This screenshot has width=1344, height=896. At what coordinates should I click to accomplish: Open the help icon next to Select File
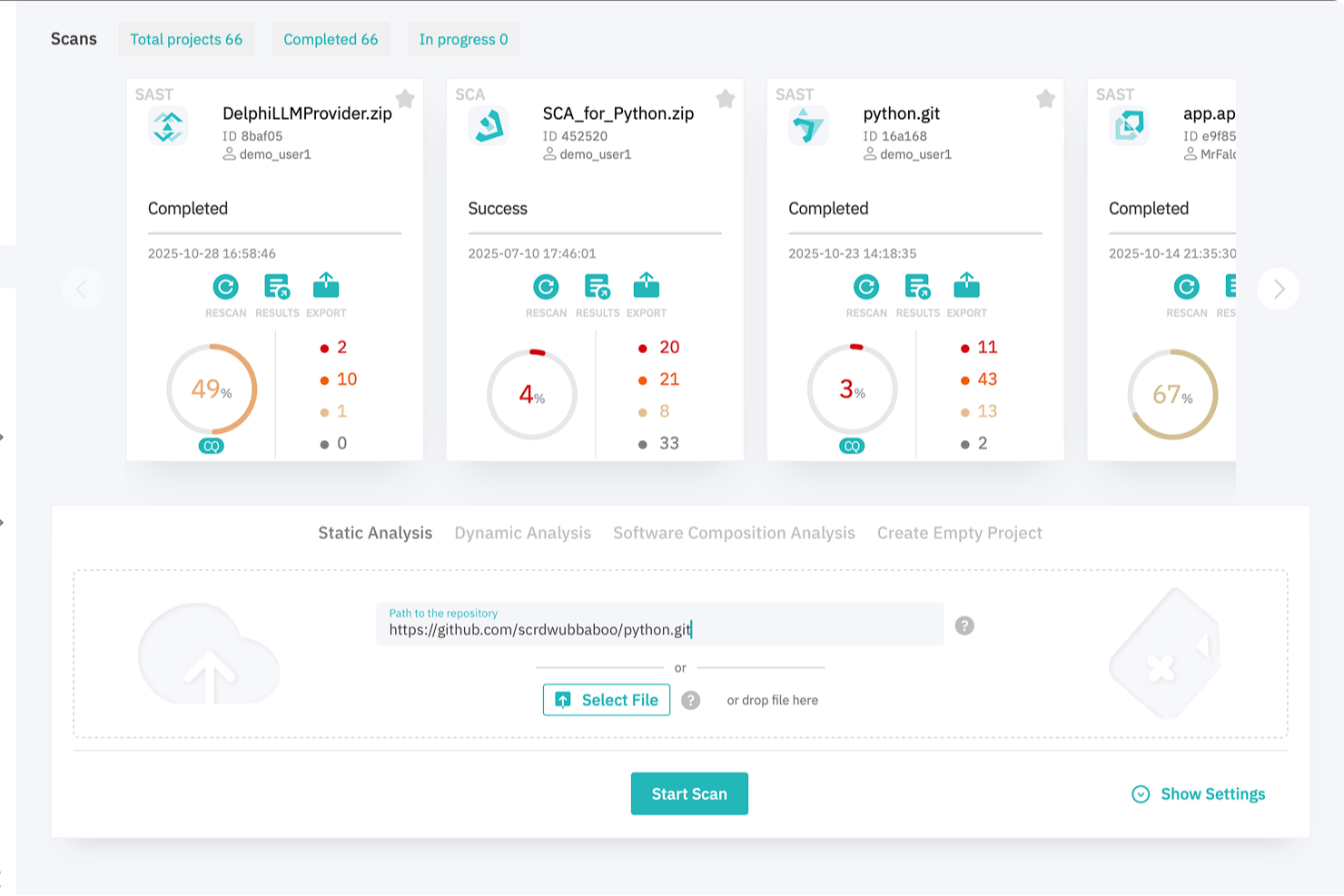(x=691, y=700)
